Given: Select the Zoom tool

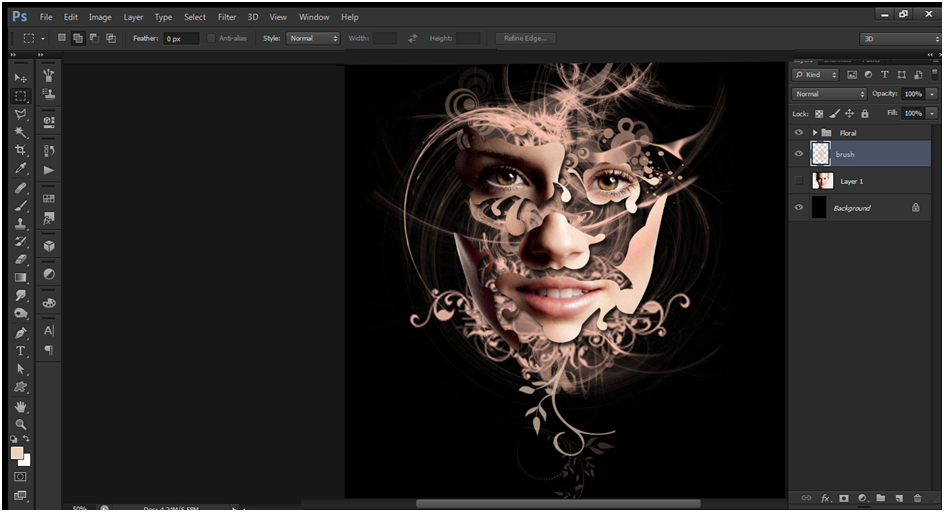Looking at the screenshot, I should pyautogui.click(x=20, y=424).
